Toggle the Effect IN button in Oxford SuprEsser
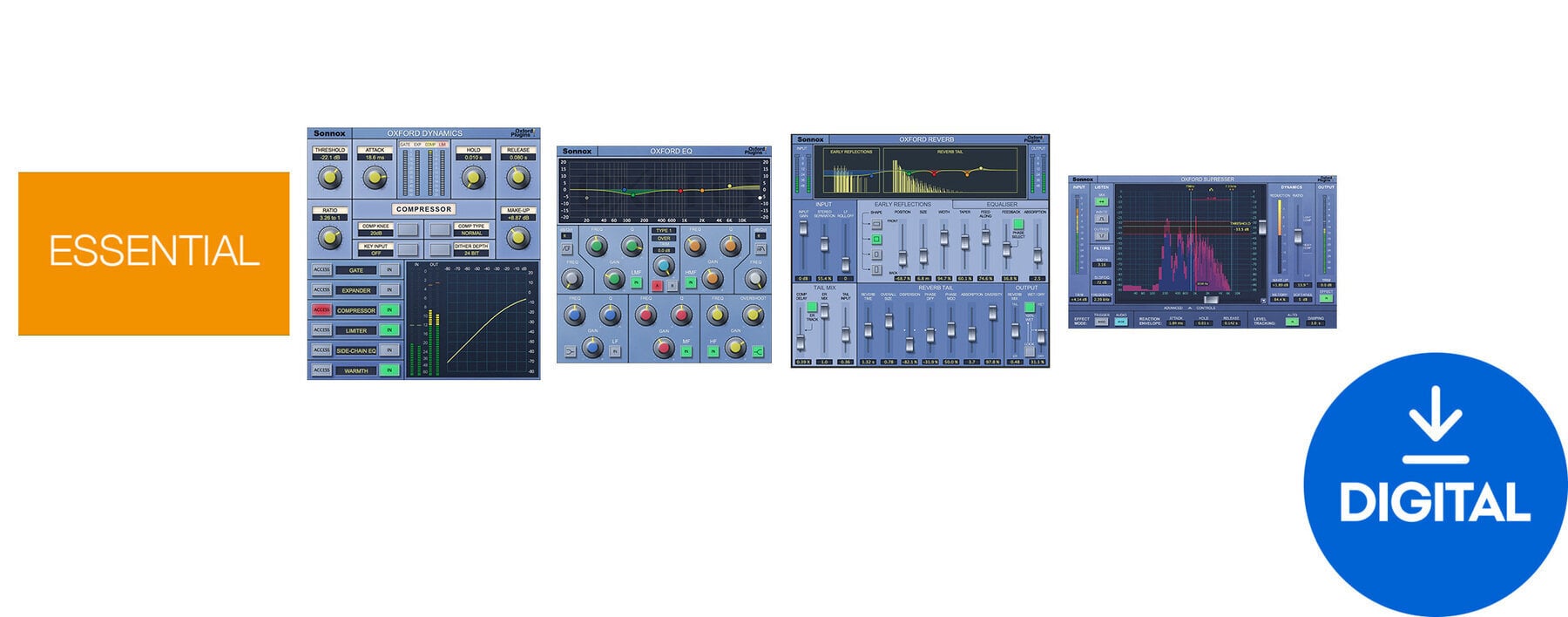This screenshot has height=617, width=1568. pos(1326,298)
